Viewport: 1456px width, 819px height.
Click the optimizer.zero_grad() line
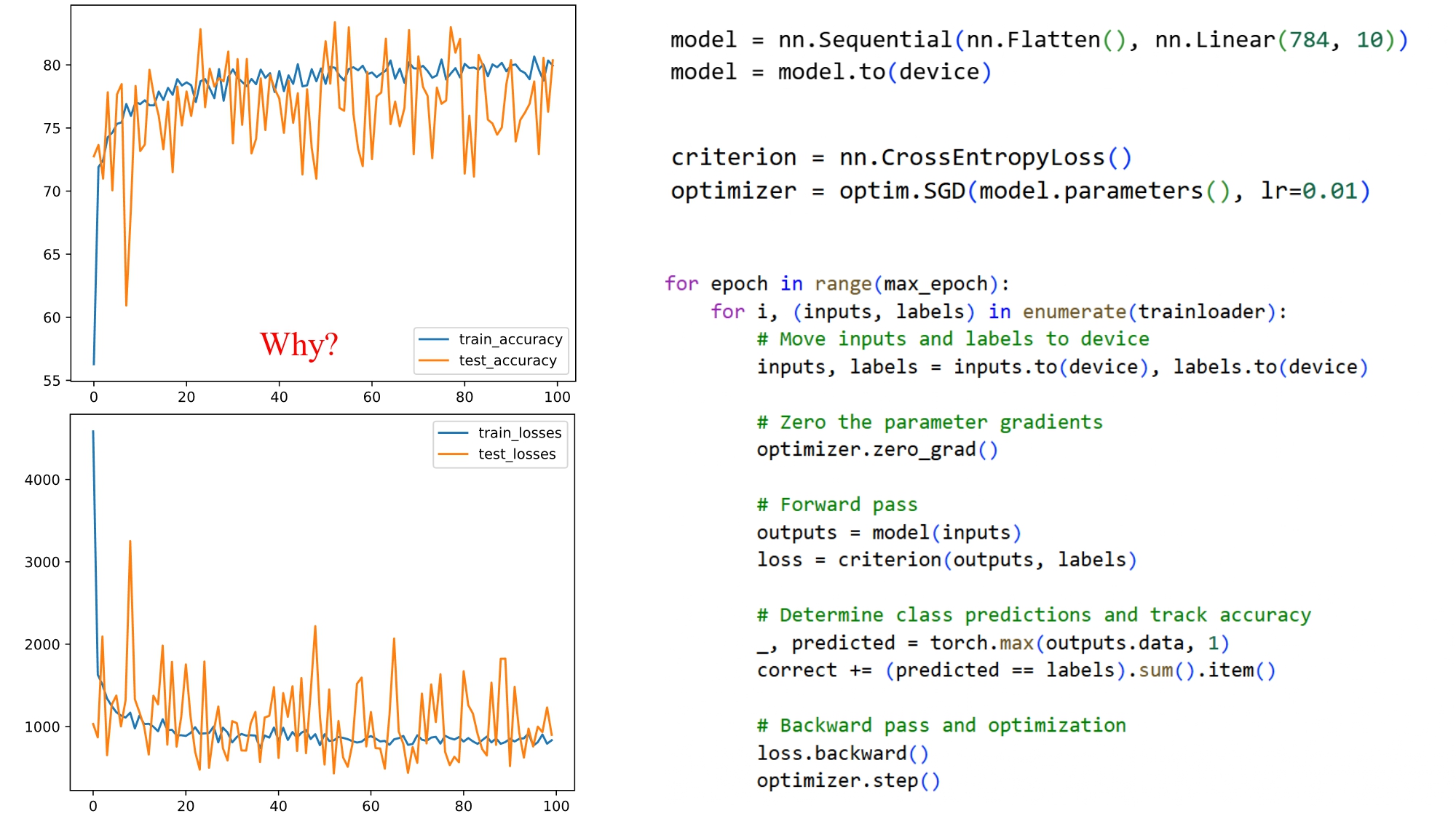(x=877, y=450)
